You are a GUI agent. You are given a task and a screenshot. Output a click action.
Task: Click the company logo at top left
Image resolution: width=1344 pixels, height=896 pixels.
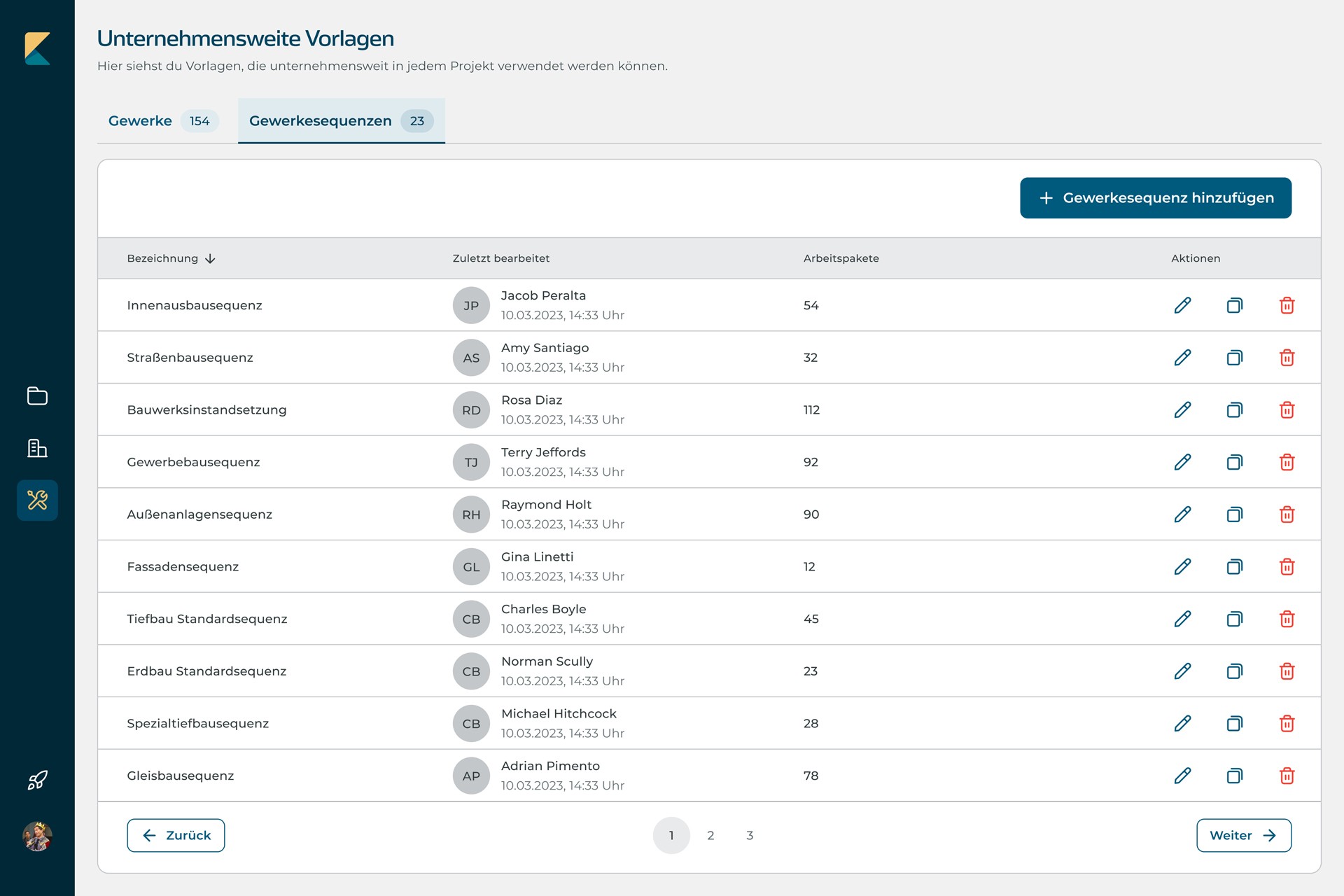tap(37, 48)
